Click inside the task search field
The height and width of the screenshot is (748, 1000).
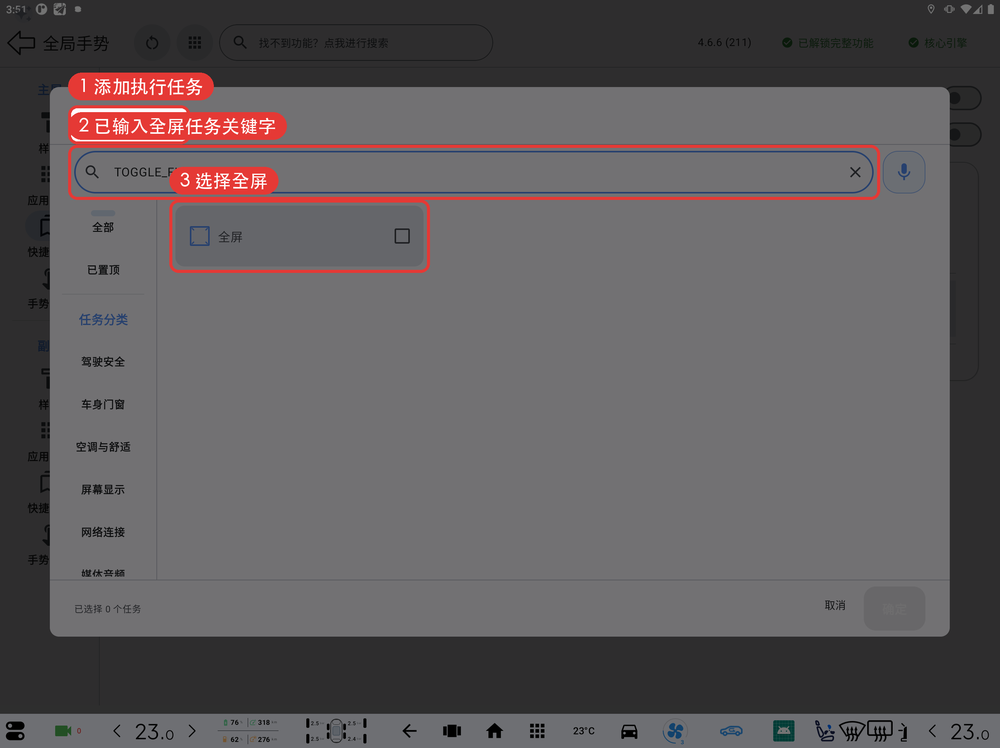point(473,172)
